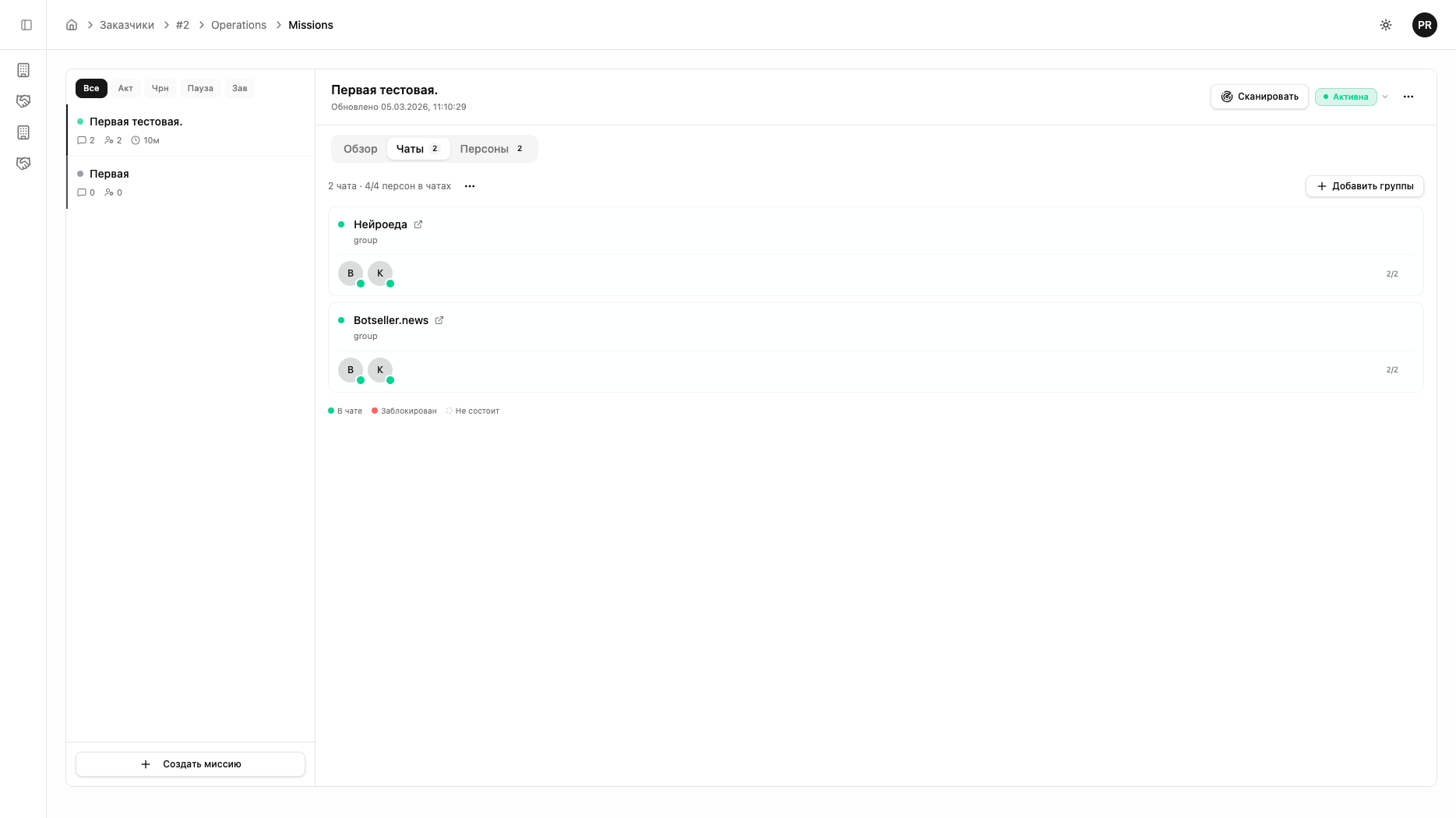Screen dimensions: 1456x818
Task: Select the Первая mission in list
Action: (109, 174)
